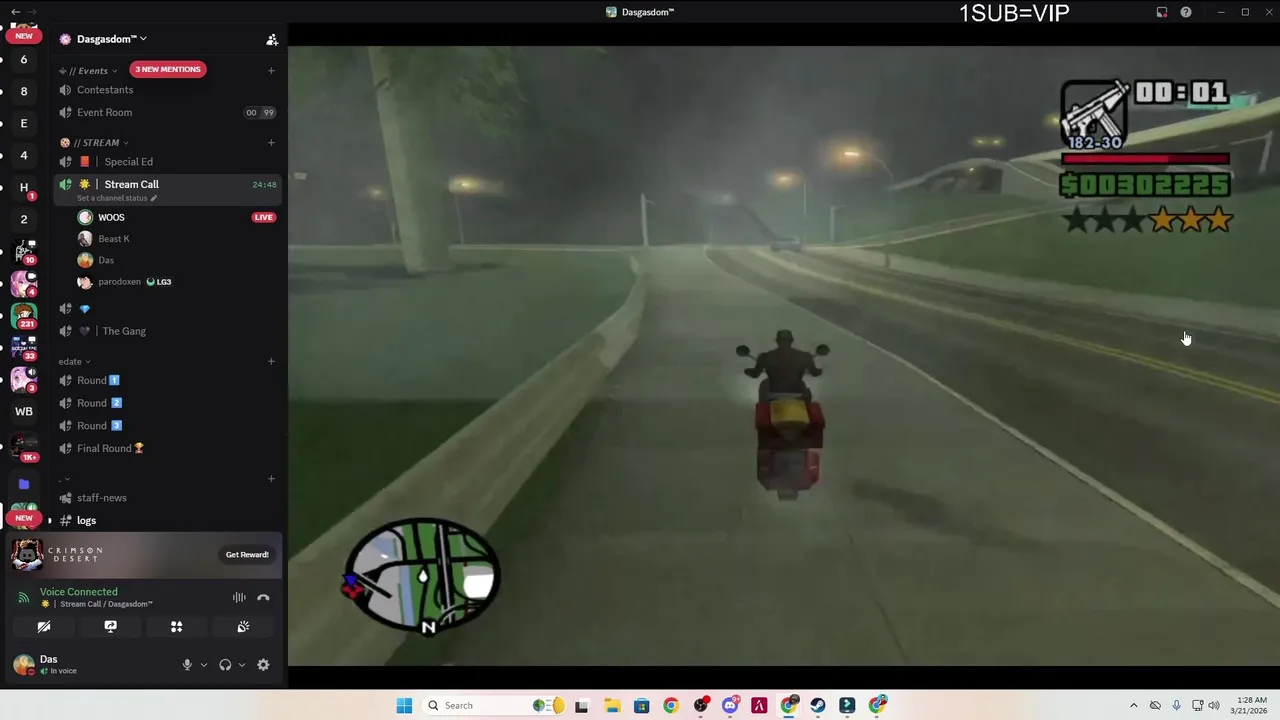
Task: Open the Crimson Desert quest banner icon
Action: coord(27,555)
